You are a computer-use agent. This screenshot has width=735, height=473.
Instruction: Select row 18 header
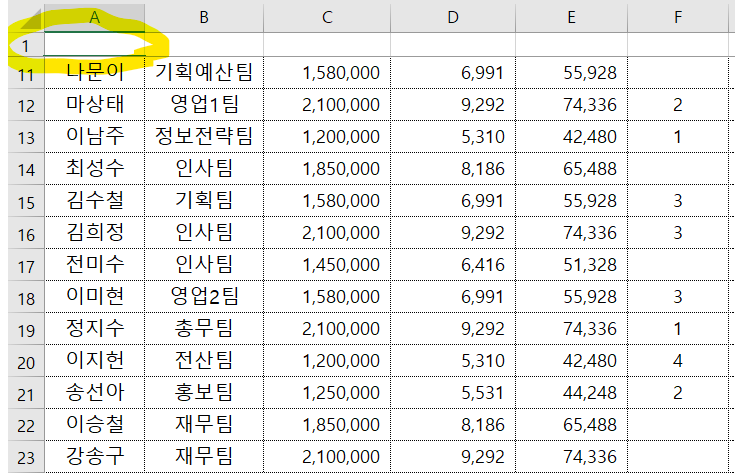(26, 297)
